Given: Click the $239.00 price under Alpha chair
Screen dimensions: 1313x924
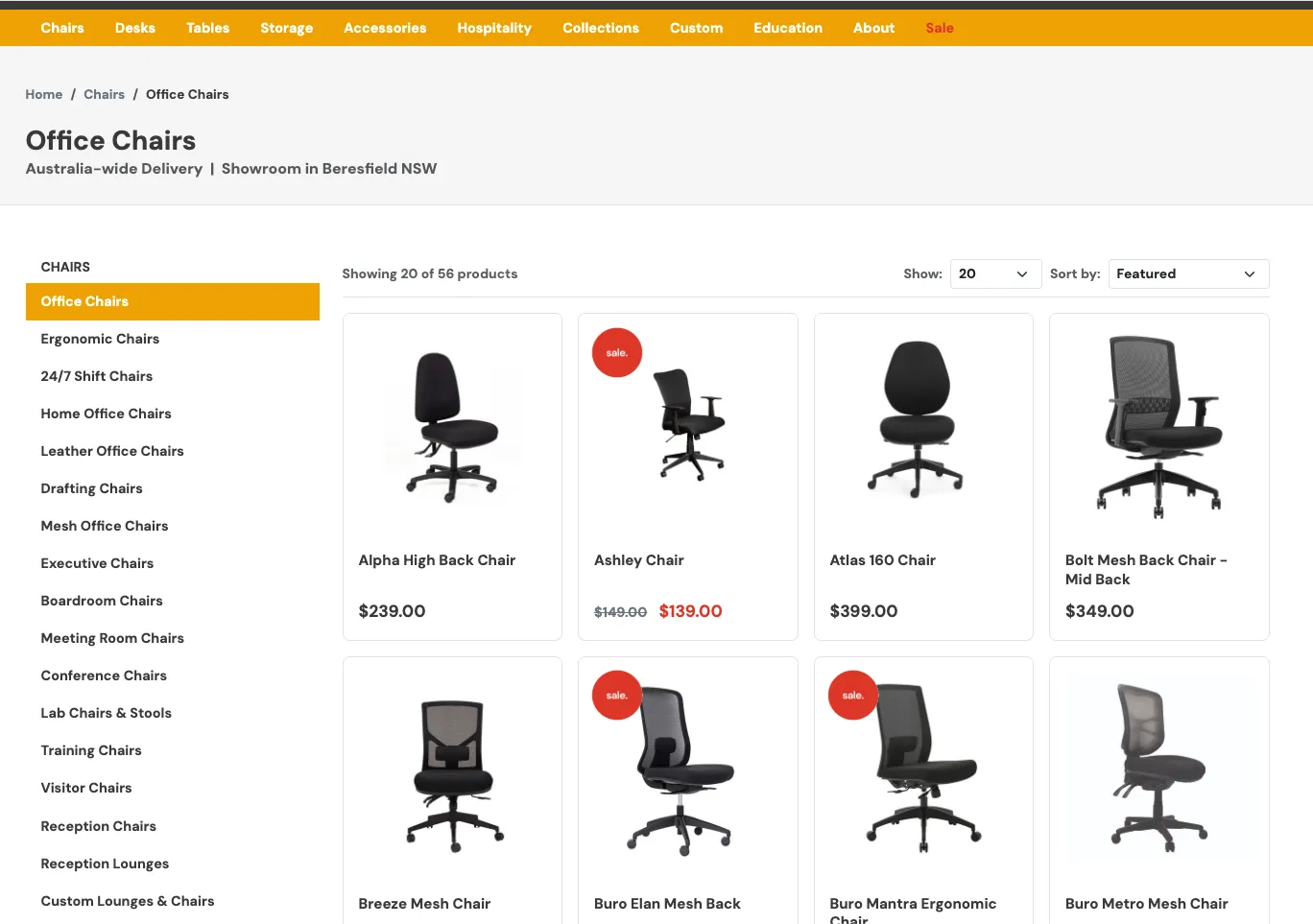Looking at the screenshot, I should (392, 611).
